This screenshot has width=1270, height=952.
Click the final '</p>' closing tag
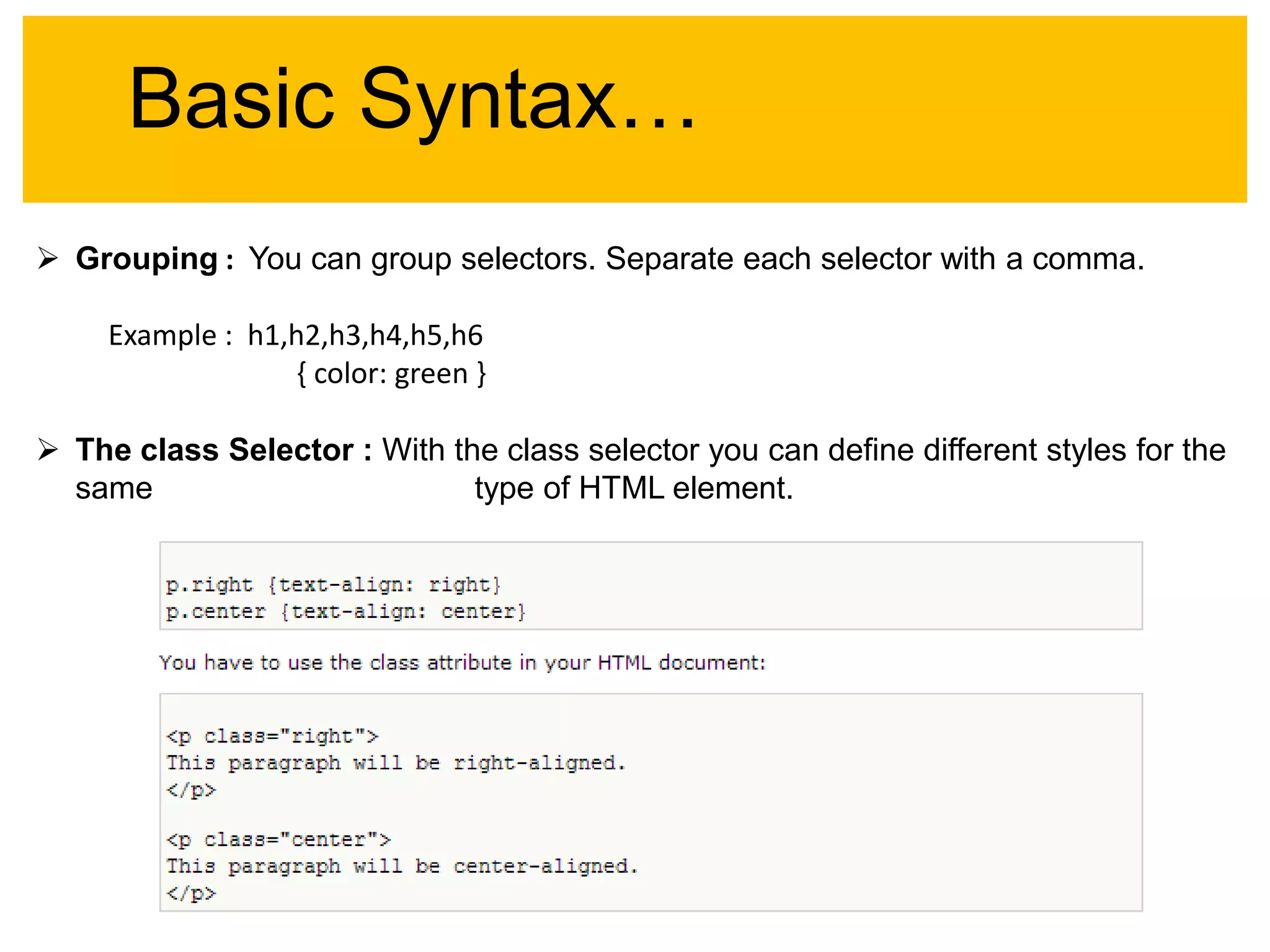pyautogui.click(x=191, y=894)
